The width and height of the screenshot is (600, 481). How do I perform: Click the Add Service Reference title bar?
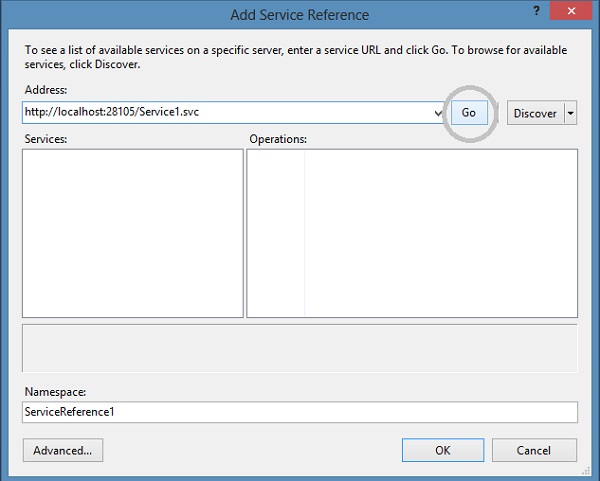(x=300, y=15)
